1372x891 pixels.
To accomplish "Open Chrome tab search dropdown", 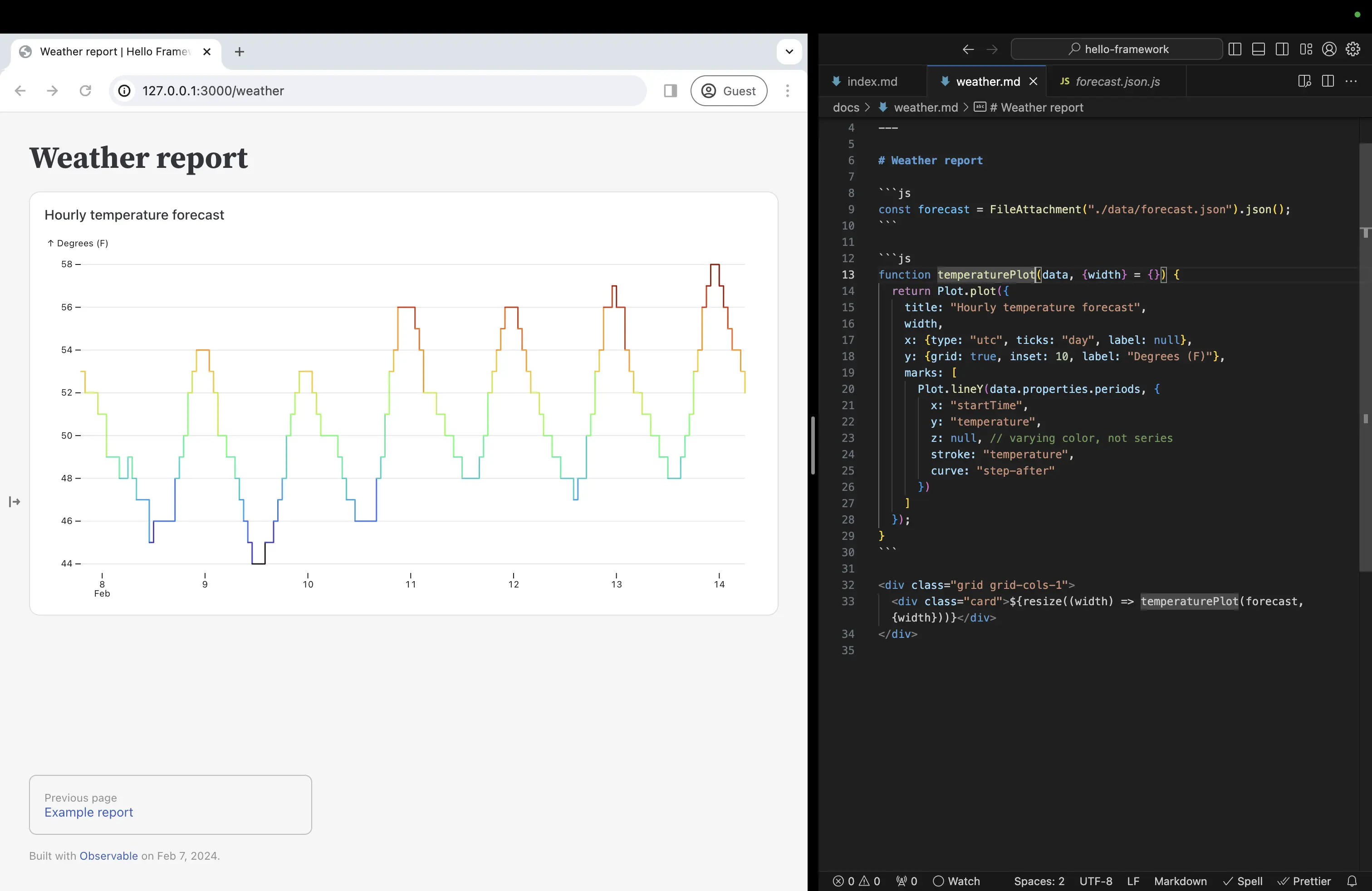I will (789, 51).
